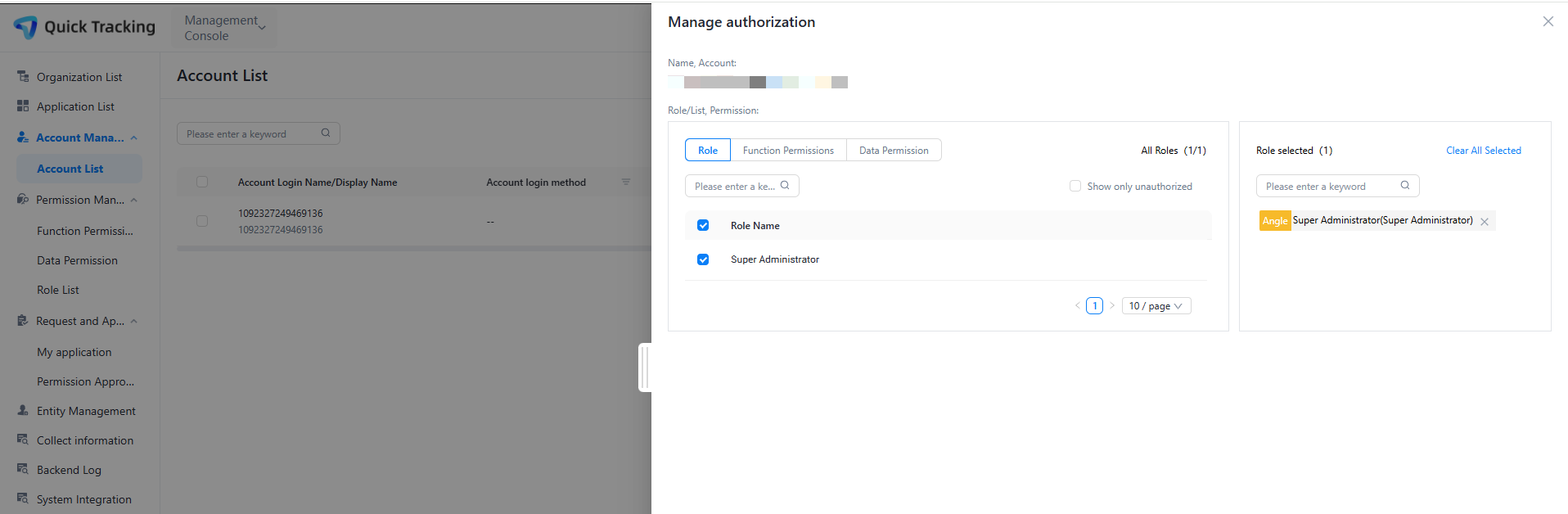Remove Super Administrator tag from selected roles
This screenshot has height=514, width=1568.
click(1485, 222)
